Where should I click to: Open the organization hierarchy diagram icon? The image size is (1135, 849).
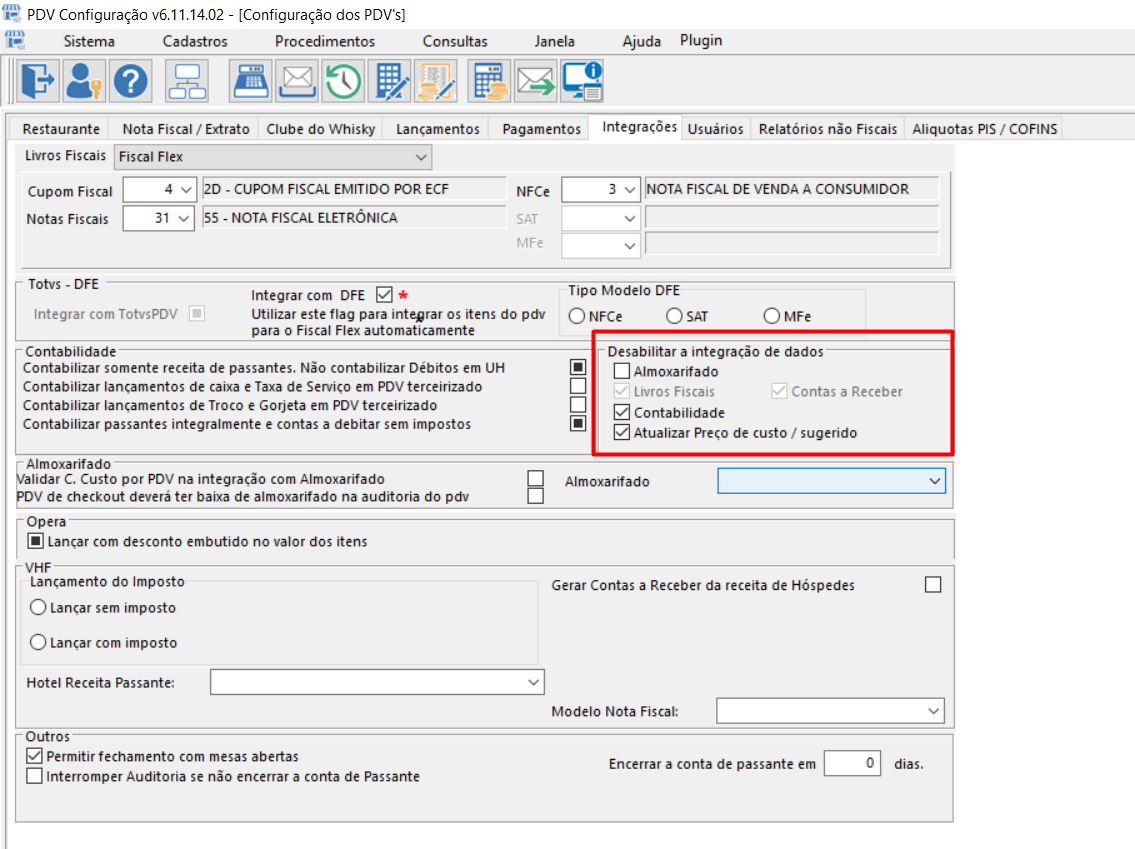187,80
